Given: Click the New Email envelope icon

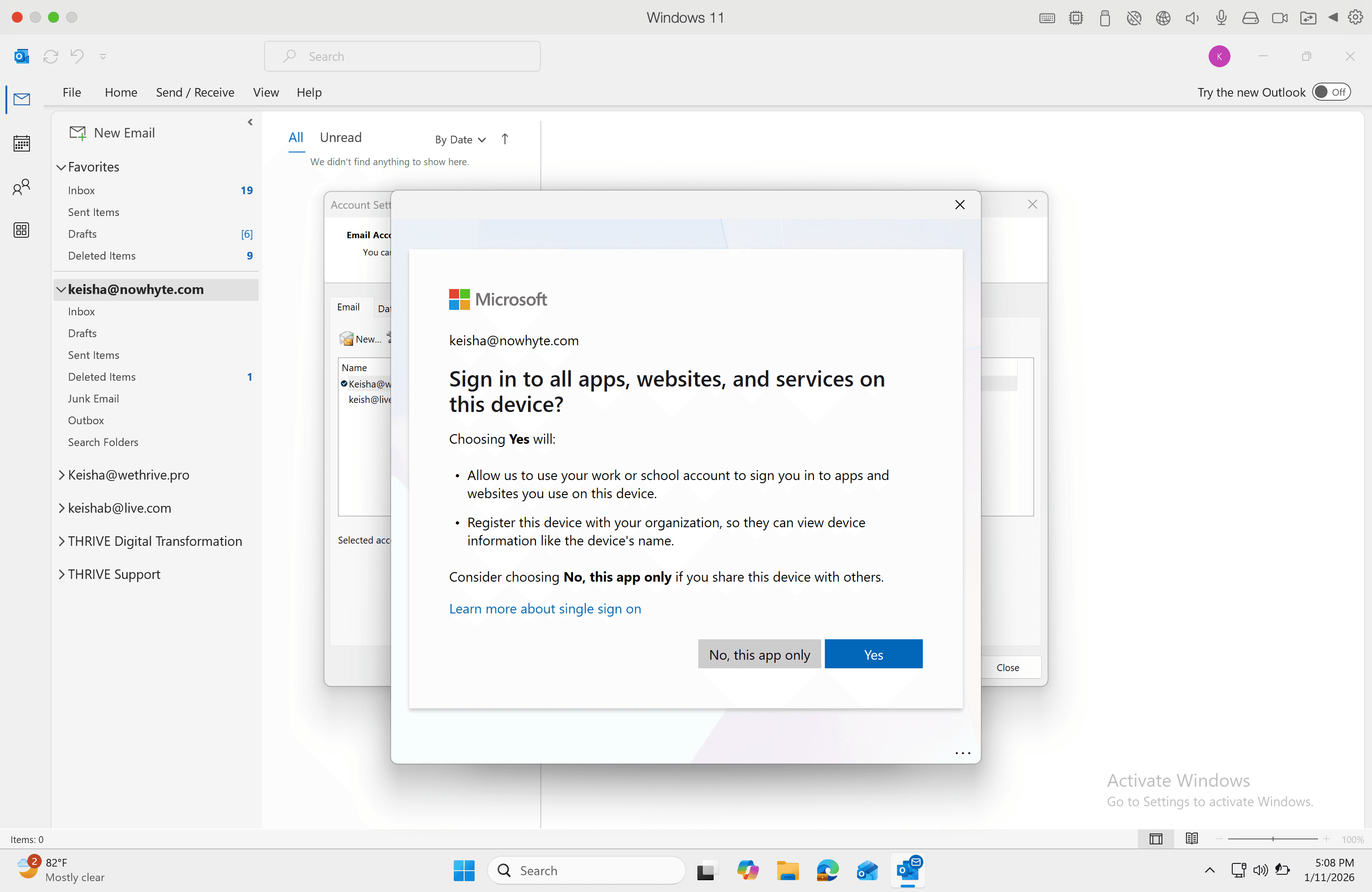Looking at the screenshot, I should pyautogui.click(x=78, y=133).
